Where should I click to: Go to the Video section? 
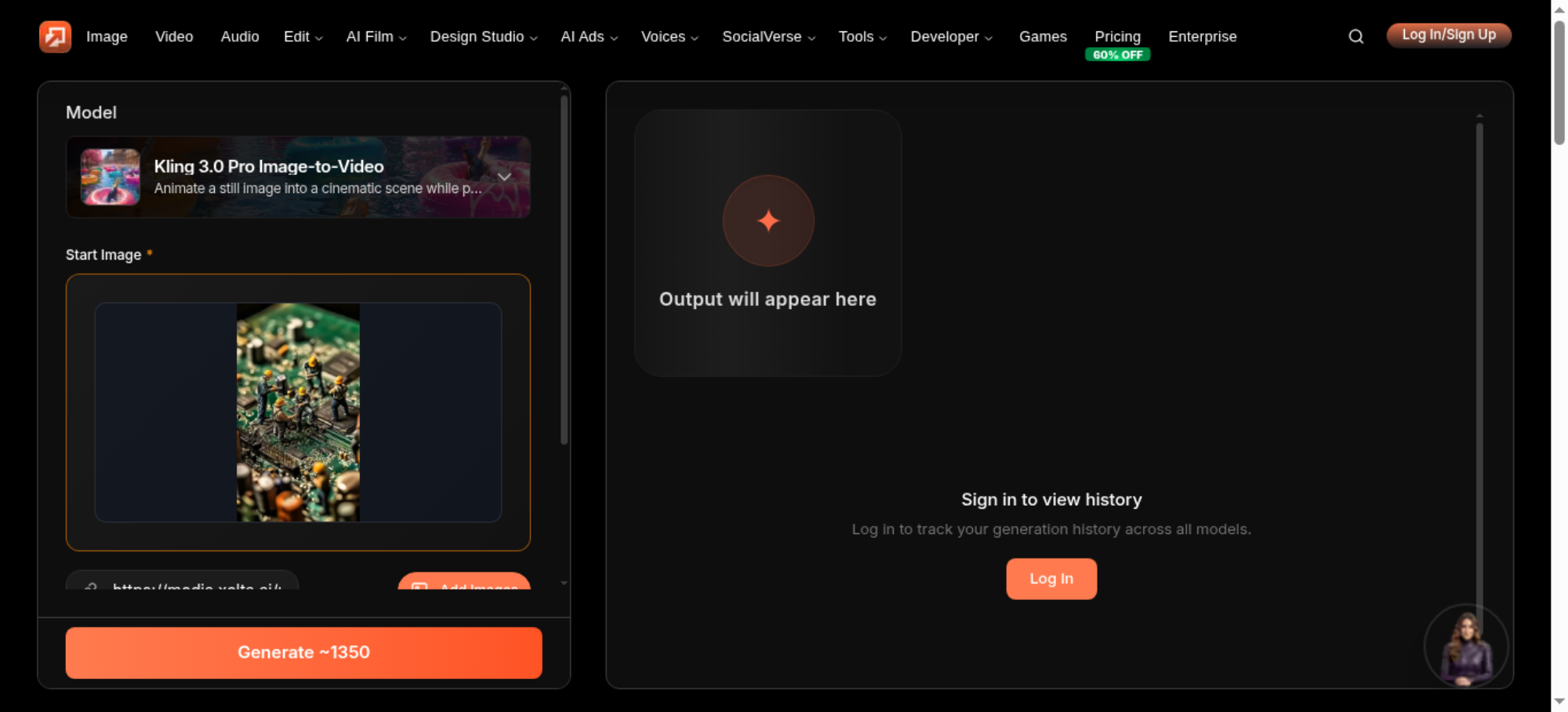click(x=174, y=37)
